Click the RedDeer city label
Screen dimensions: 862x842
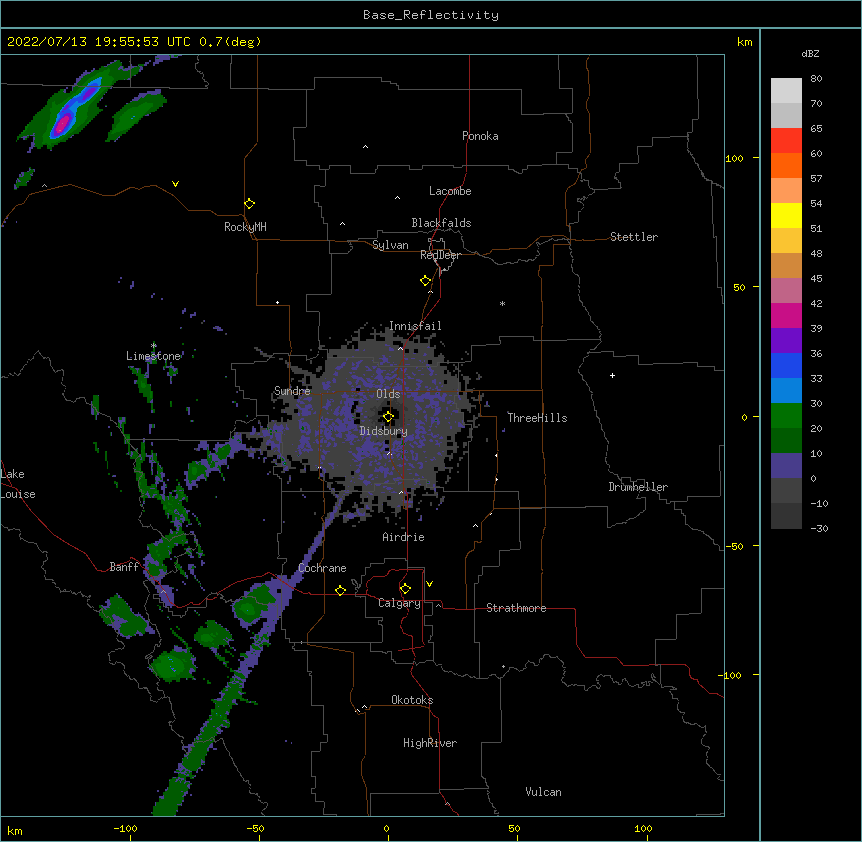point(440,255)
